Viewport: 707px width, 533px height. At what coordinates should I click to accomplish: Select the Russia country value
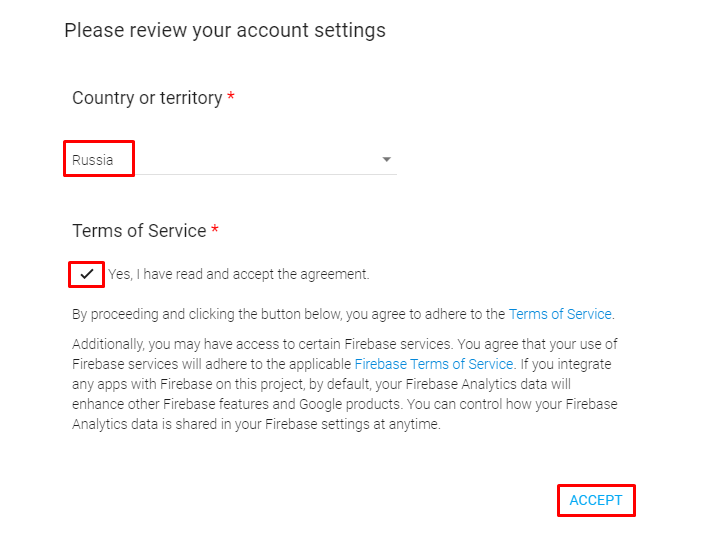tap(92, 160)
